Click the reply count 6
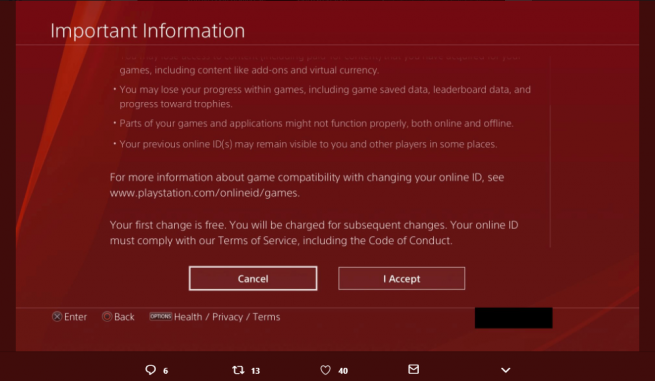 click(165, 371)
